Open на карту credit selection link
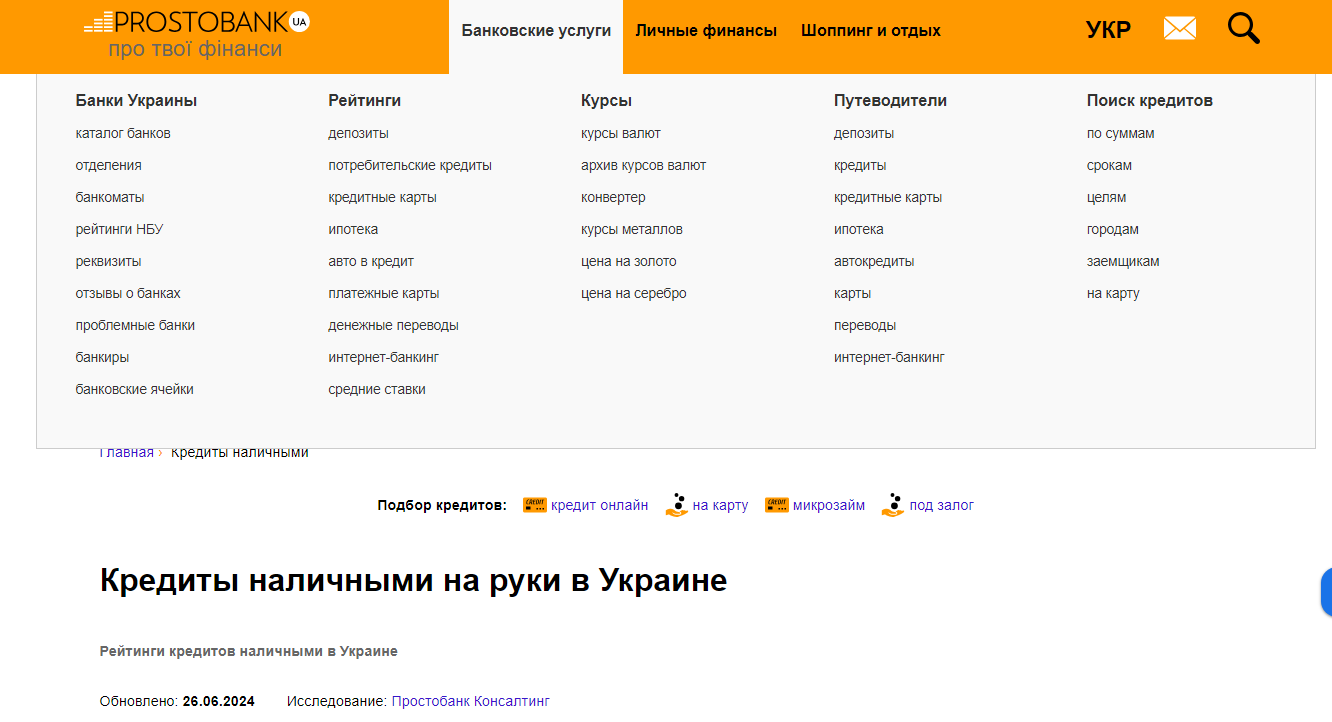 (720, 505)
